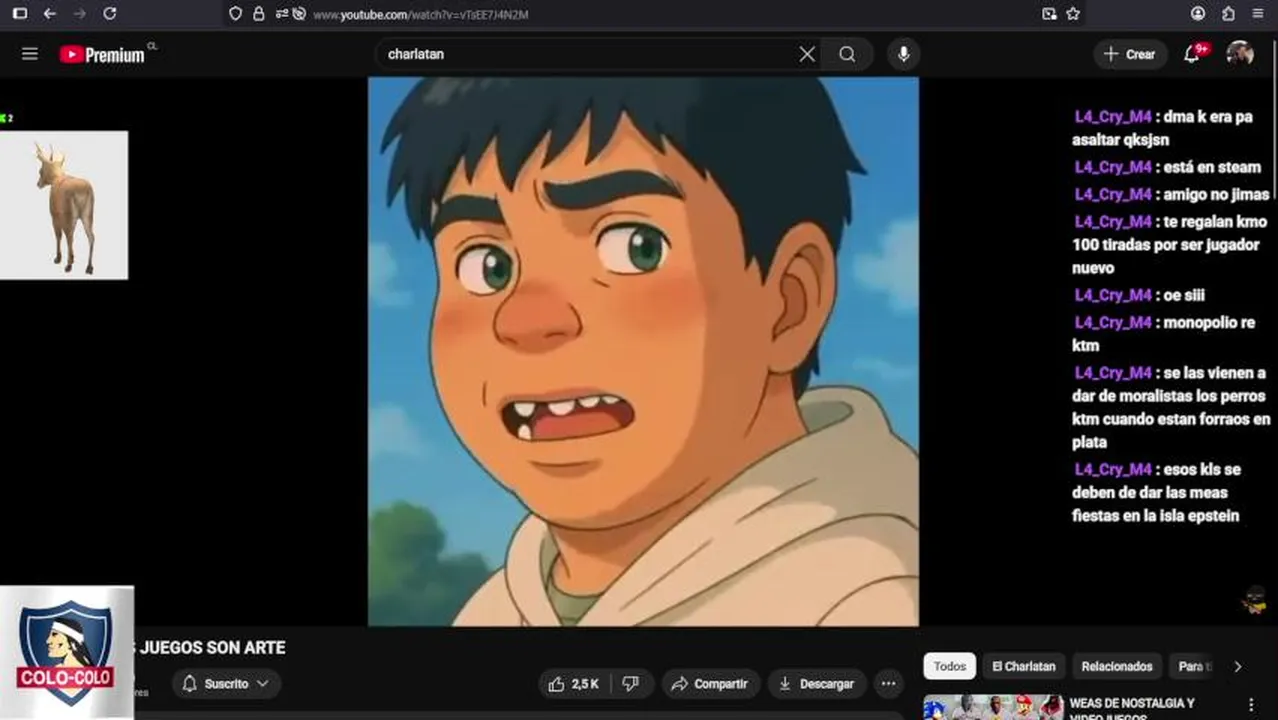
Task: Click the Compartir share button
Action: [x=710, y=684]
